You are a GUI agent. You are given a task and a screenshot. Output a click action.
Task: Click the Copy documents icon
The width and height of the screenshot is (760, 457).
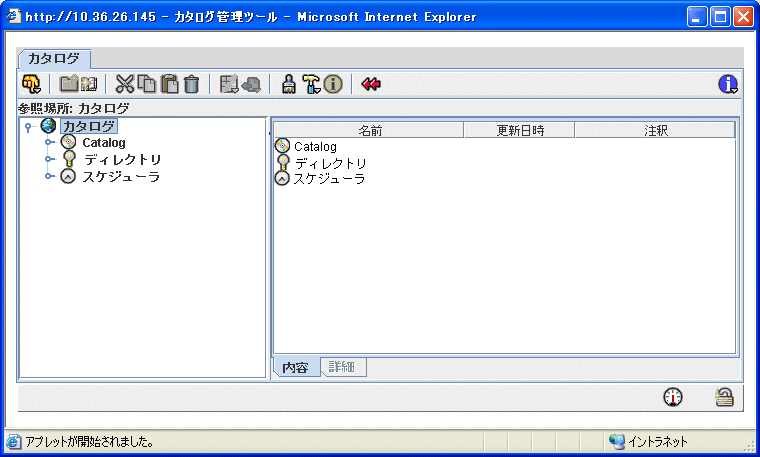(x=146, y=84)
